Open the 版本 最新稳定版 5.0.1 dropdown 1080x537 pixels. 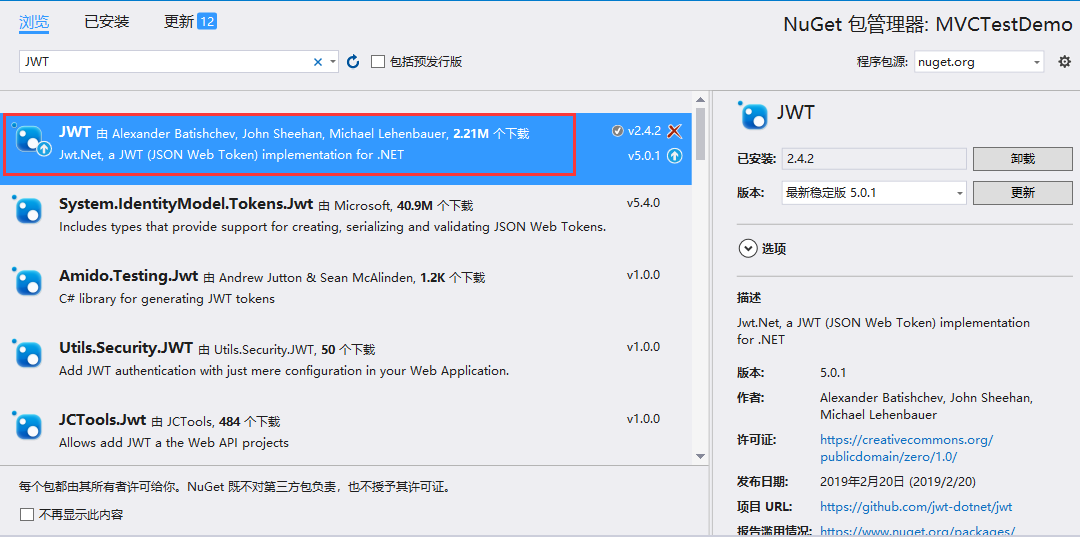click(x=874, y=193)
